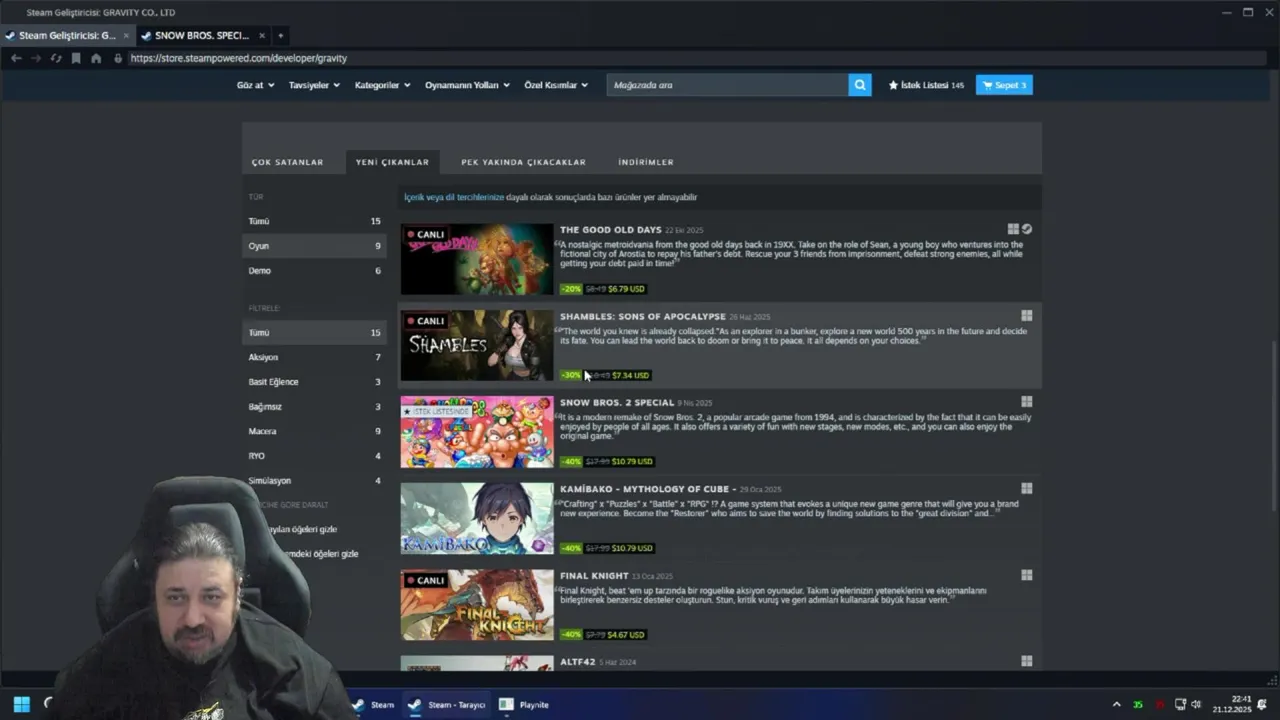Filter type by 'Tümü' under Tür
This screenshot has width=1280, height=720.
(314, 221)
